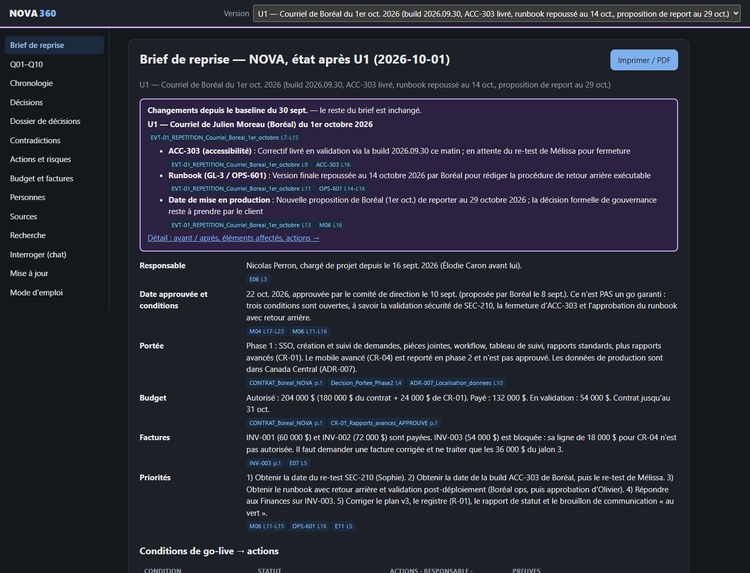Open the OPS-601 L14-L16 citation chip
The height and width of the screenshot is (573, 750).
click(342, 188)
